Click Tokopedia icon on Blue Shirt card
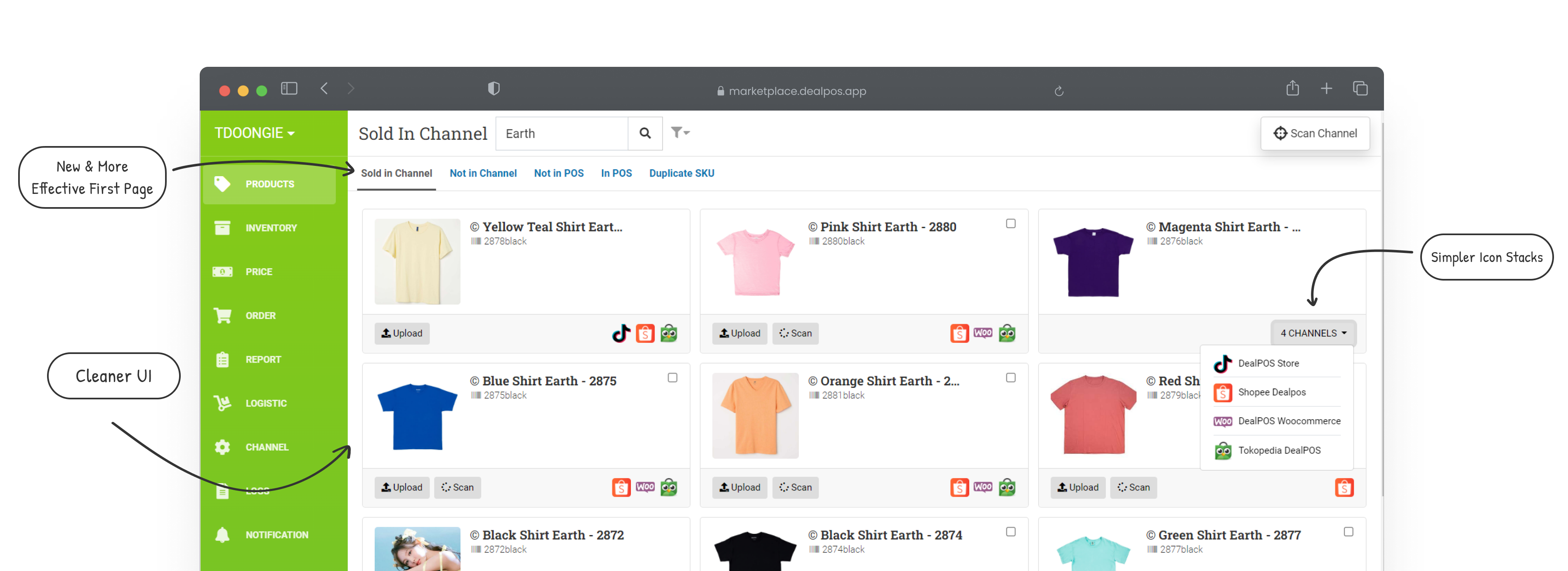Image resolution: width=1568 pixels, height=571 pixels. (668, 487)
